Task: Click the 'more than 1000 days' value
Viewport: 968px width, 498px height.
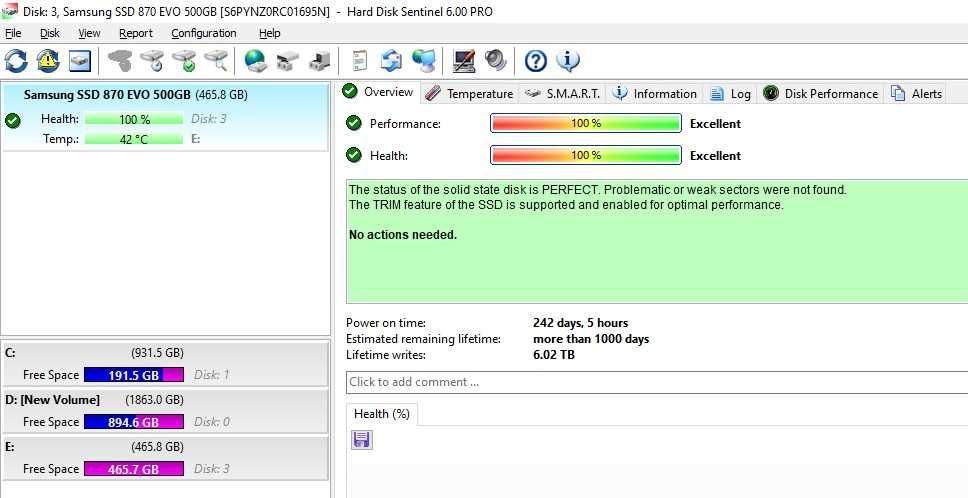Action: [x=591, y=339]
